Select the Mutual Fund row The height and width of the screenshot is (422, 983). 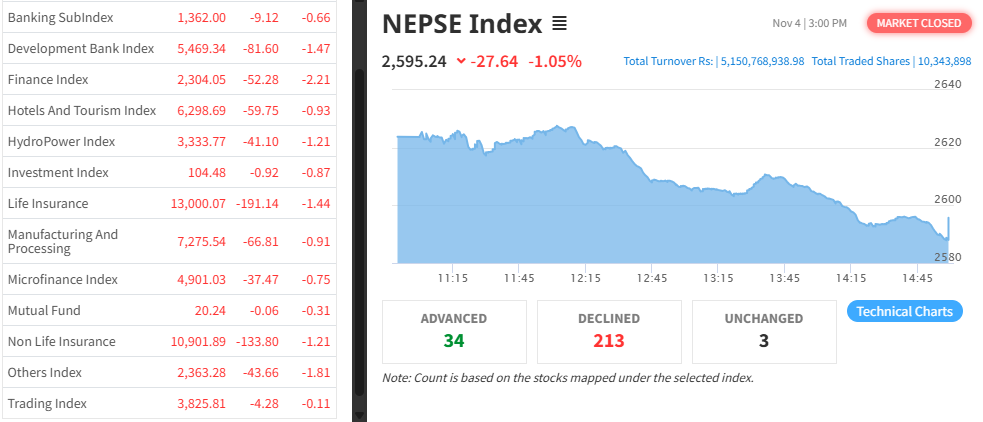click(44, 310)
